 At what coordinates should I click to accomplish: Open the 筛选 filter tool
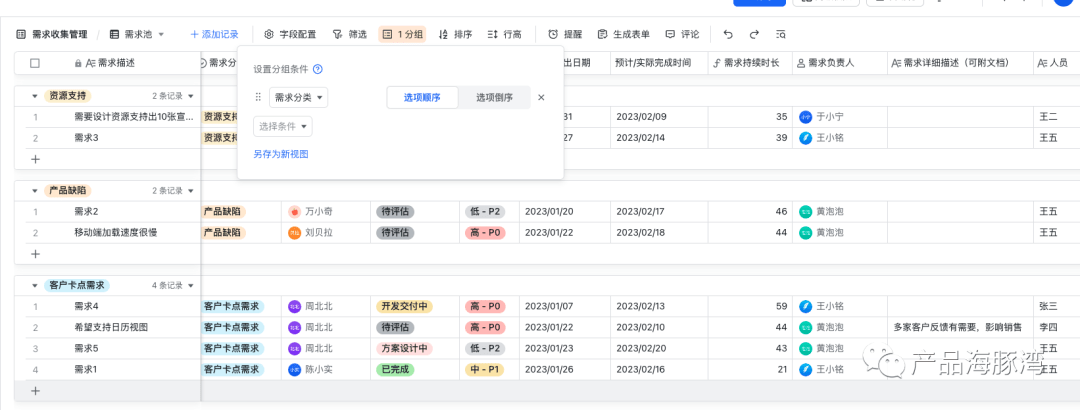coord(349,34)
